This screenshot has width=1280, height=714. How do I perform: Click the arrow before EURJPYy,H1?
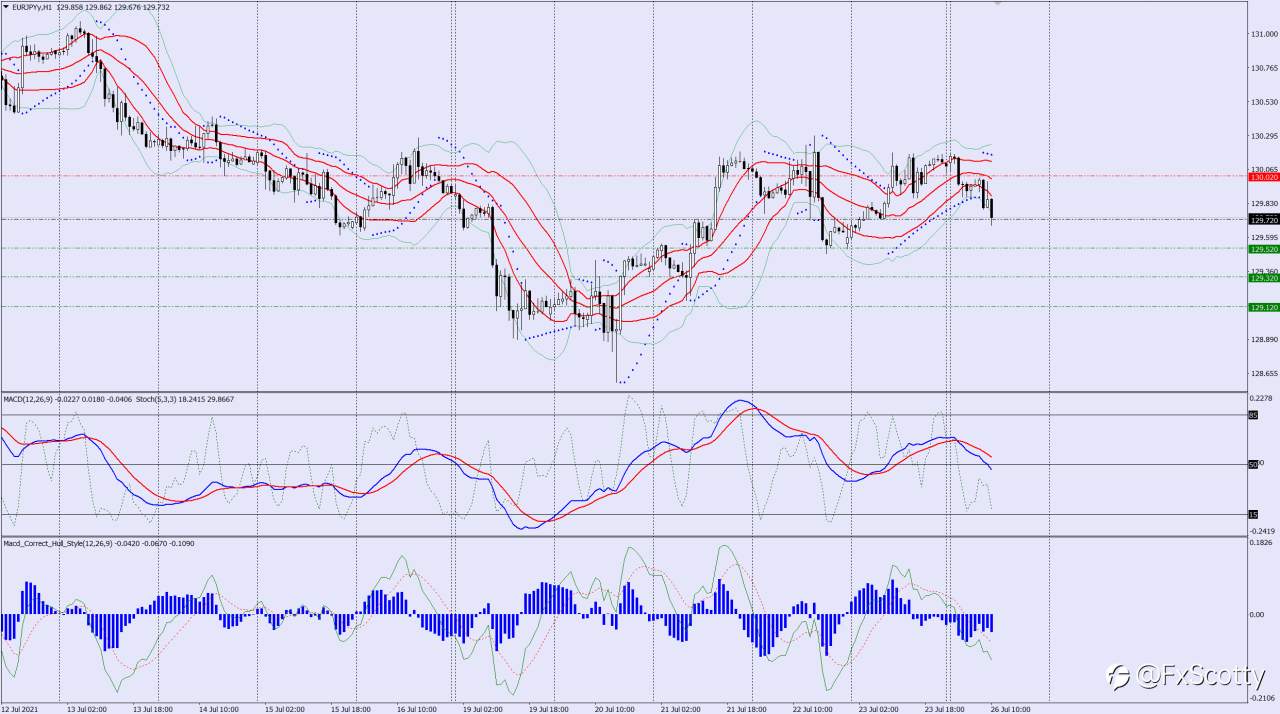(x=5, y=7)
